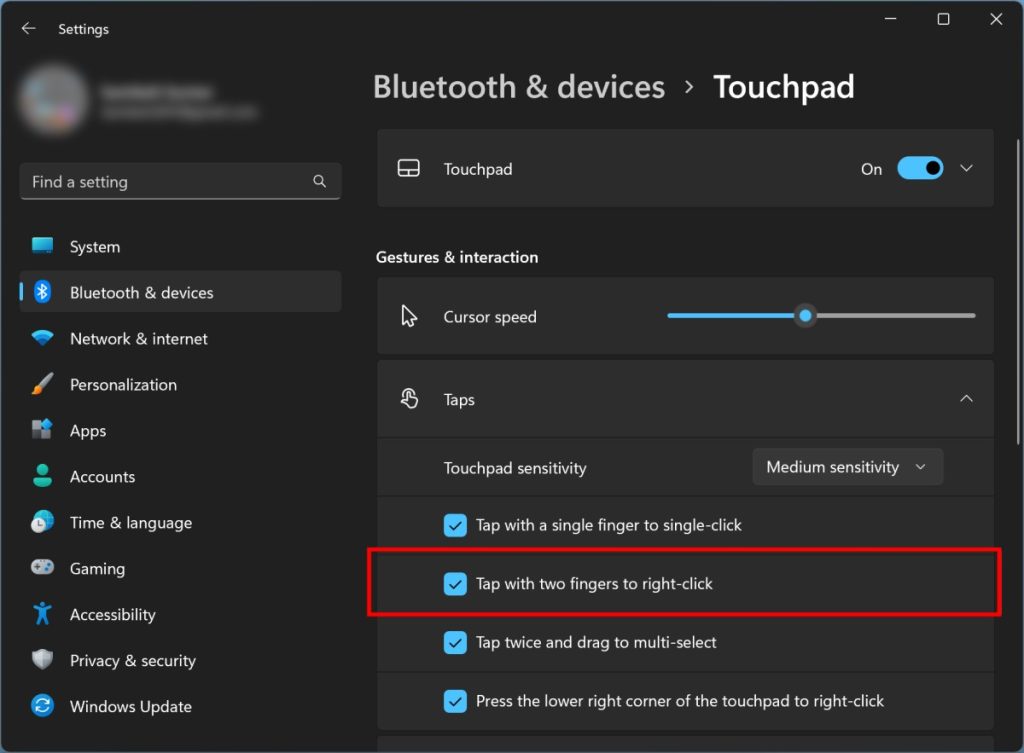Open Network & internet from the sidebar

44,339
